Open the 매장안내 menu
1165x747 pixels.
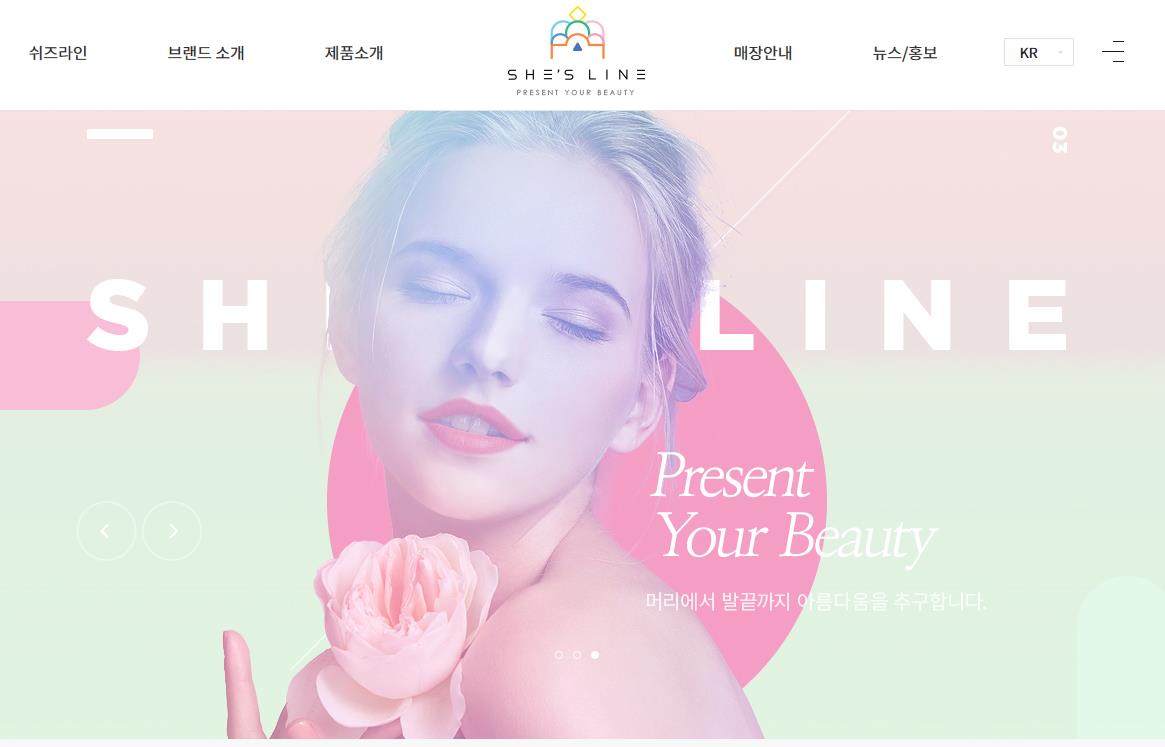pyautogui.click(x=763, y=53)
